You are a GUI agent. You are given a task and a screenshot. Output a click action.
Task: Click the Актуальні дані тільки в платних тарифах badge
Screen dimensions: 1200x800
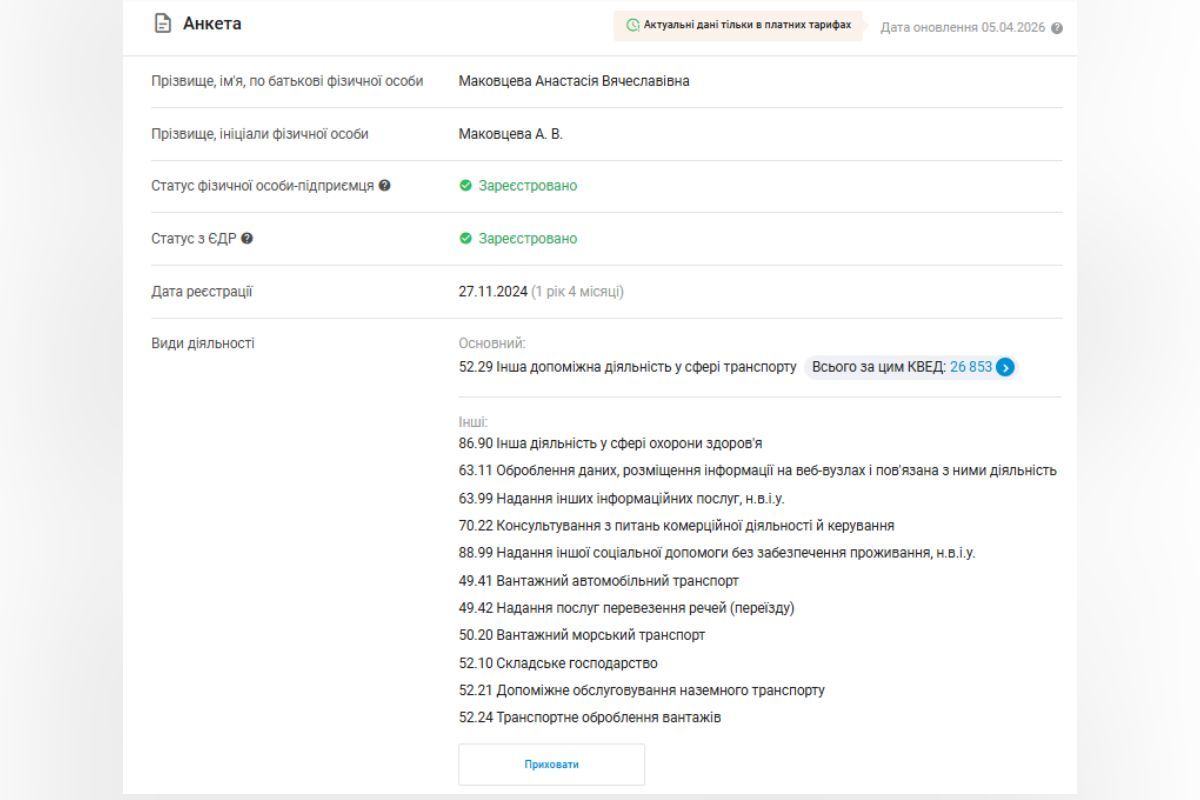(739, 25)
